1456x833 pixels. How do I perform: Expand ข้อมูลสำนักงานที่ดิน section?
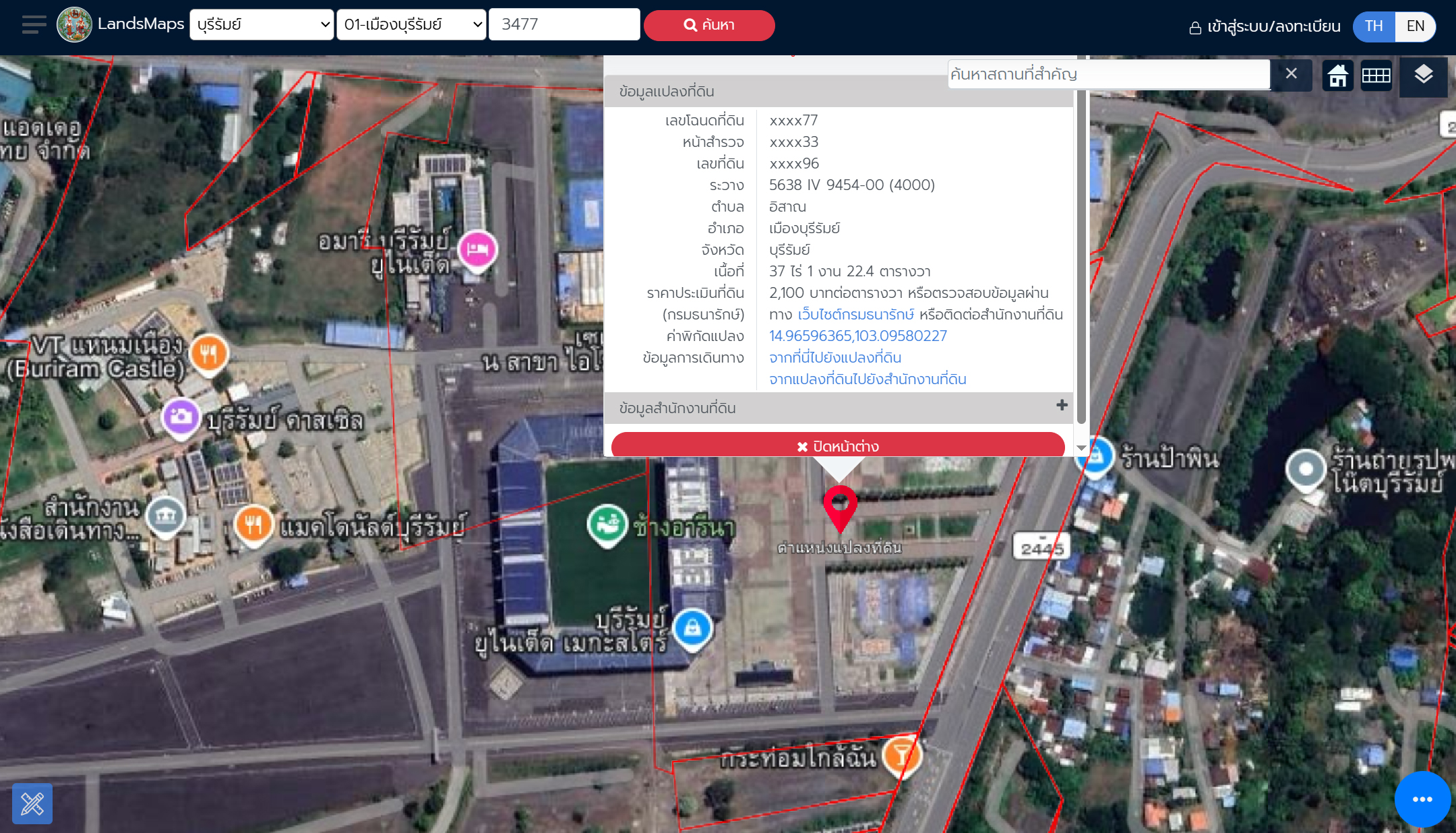[x=1062, y=405]
